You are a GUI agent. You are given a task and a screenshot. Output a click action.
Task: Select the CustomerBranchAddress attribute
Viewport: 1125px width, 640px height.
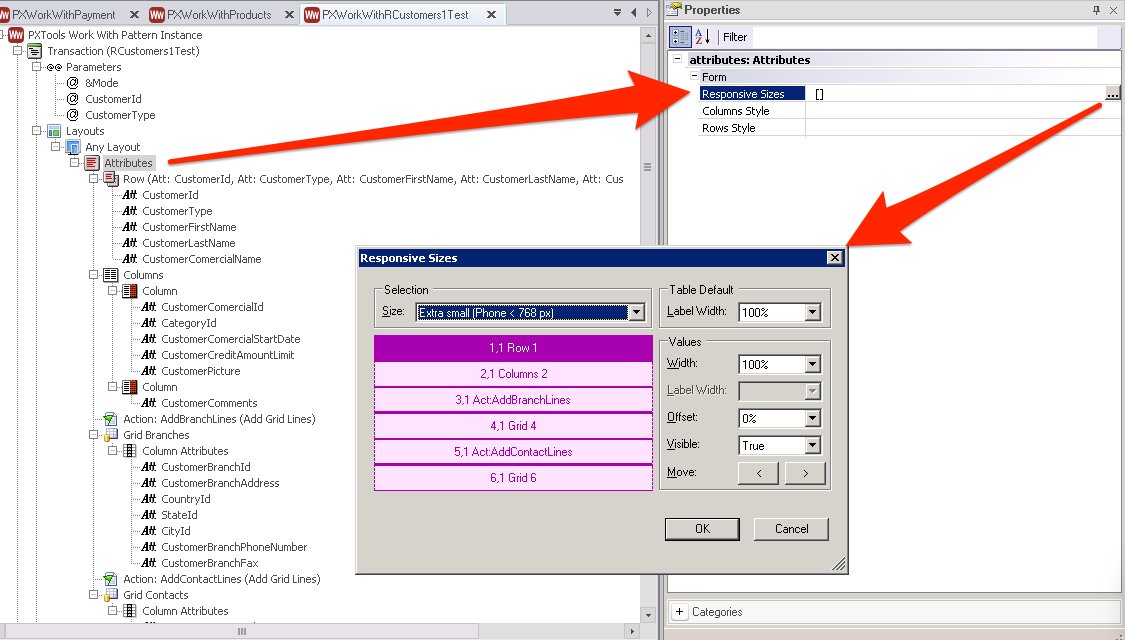point(220,483)
